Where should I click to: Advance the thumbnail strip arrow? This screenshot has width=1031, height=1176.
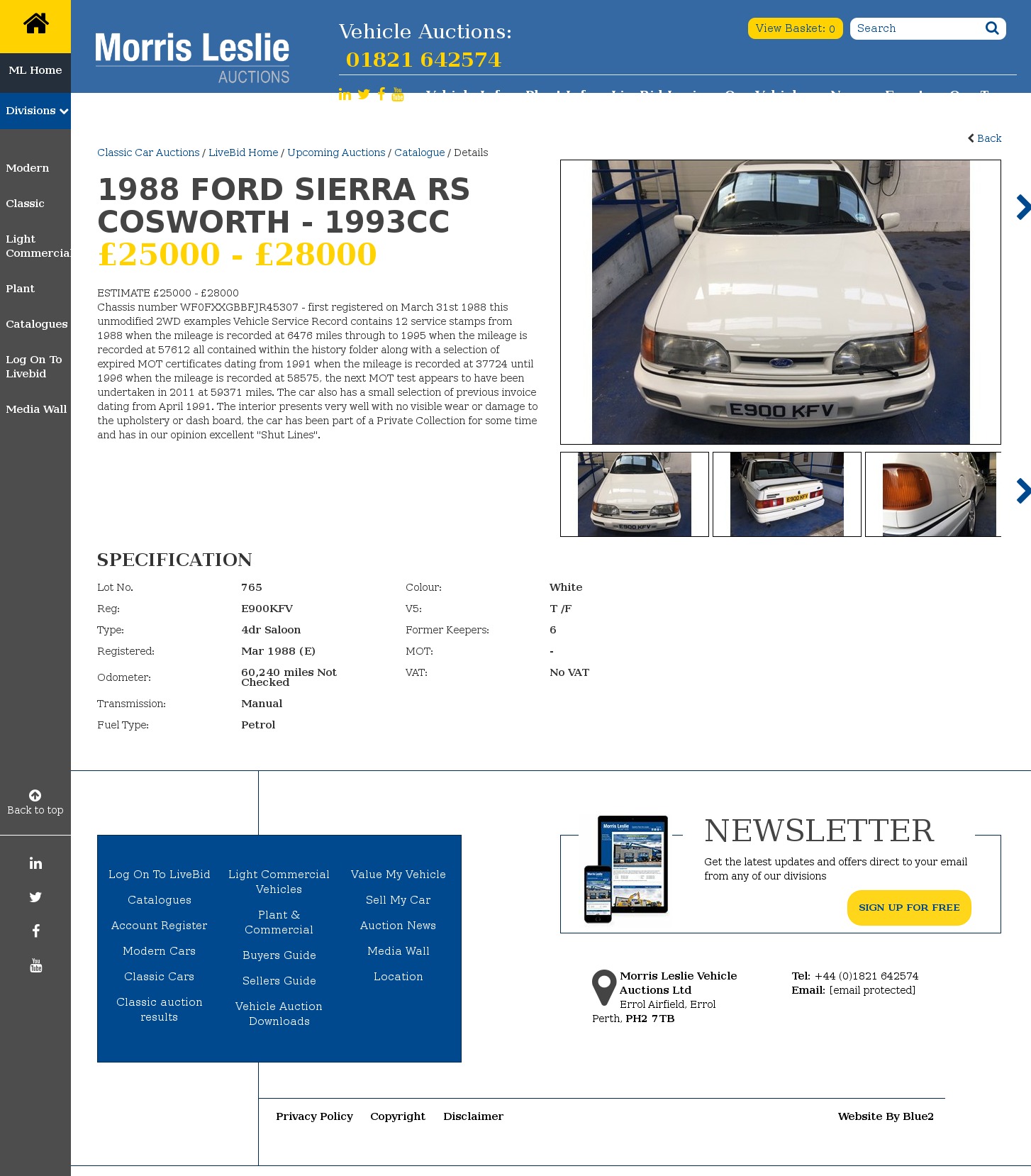click(x=1023, y=491)
